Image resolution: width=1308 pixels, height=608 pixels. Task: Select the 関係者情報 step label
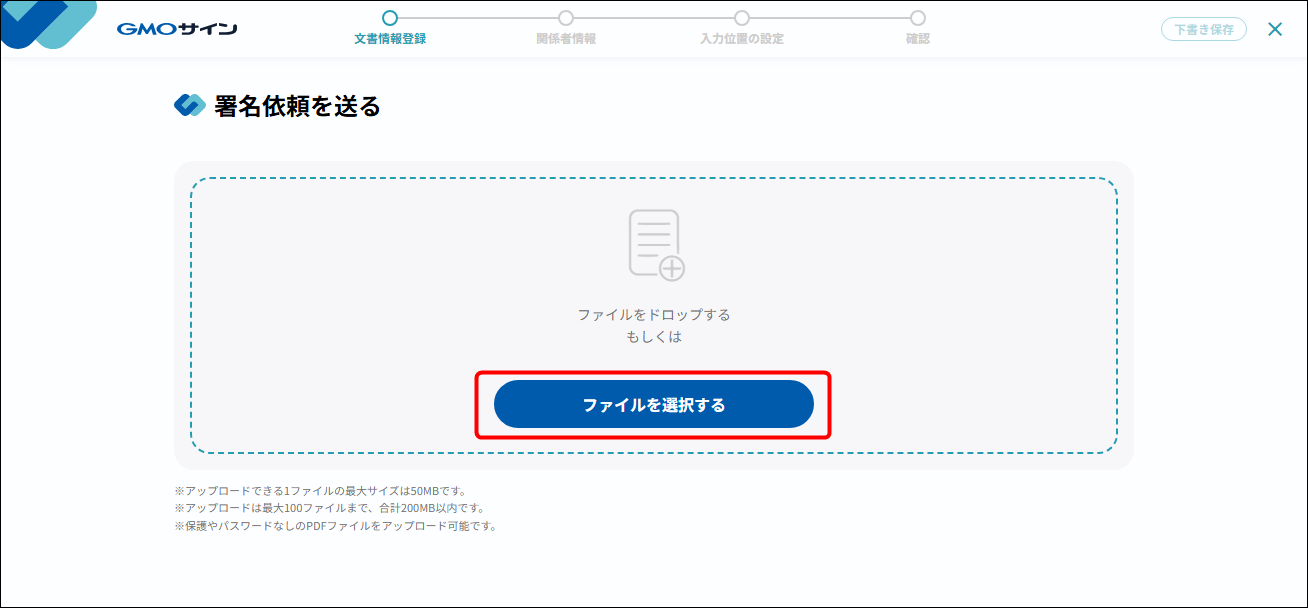[566, 39]
